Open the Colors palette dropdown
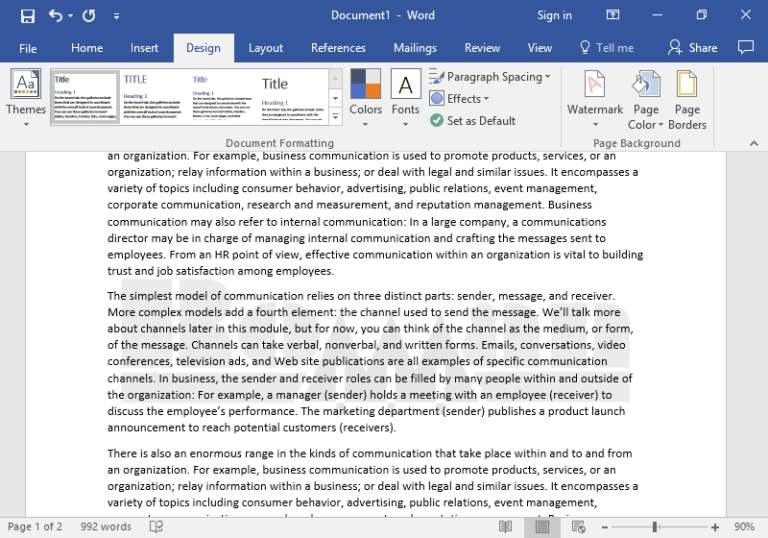The width and height of the screenshot is (768, 538). point(365,98)
